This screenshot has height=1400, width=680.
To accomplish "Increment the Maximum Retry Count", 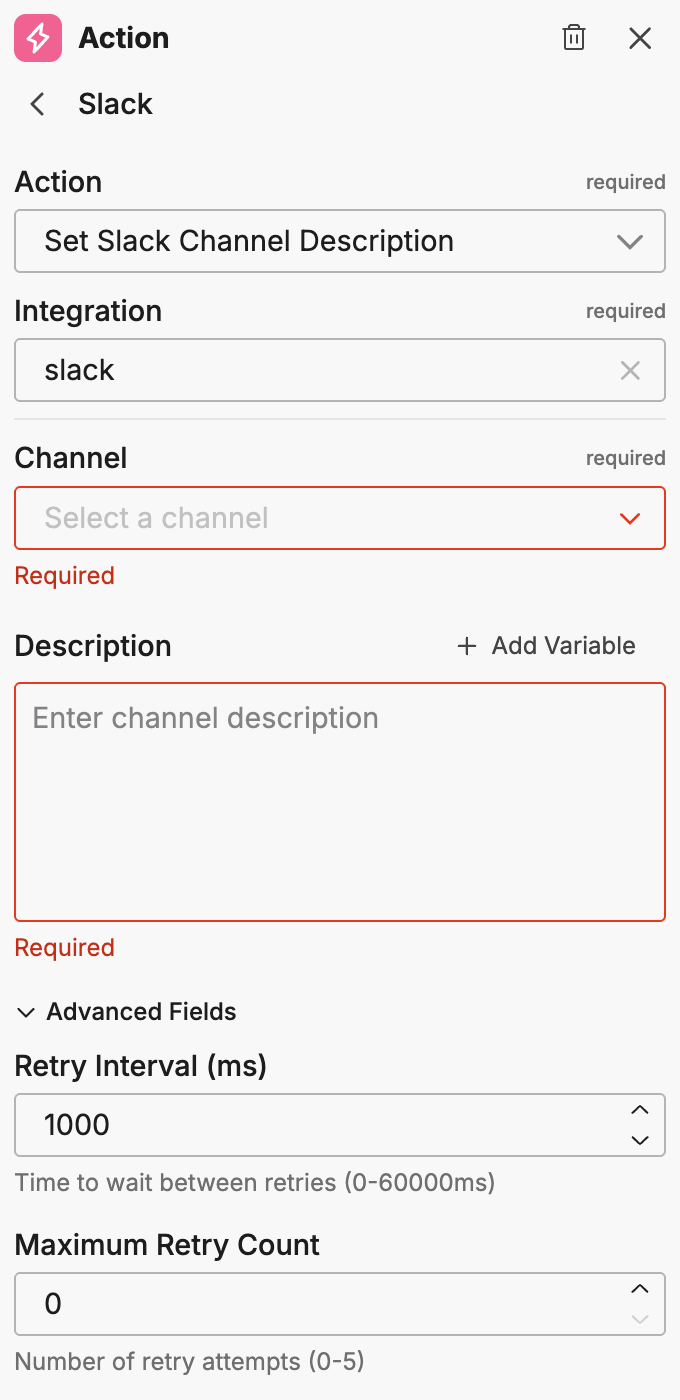I will click(640, 1289).
